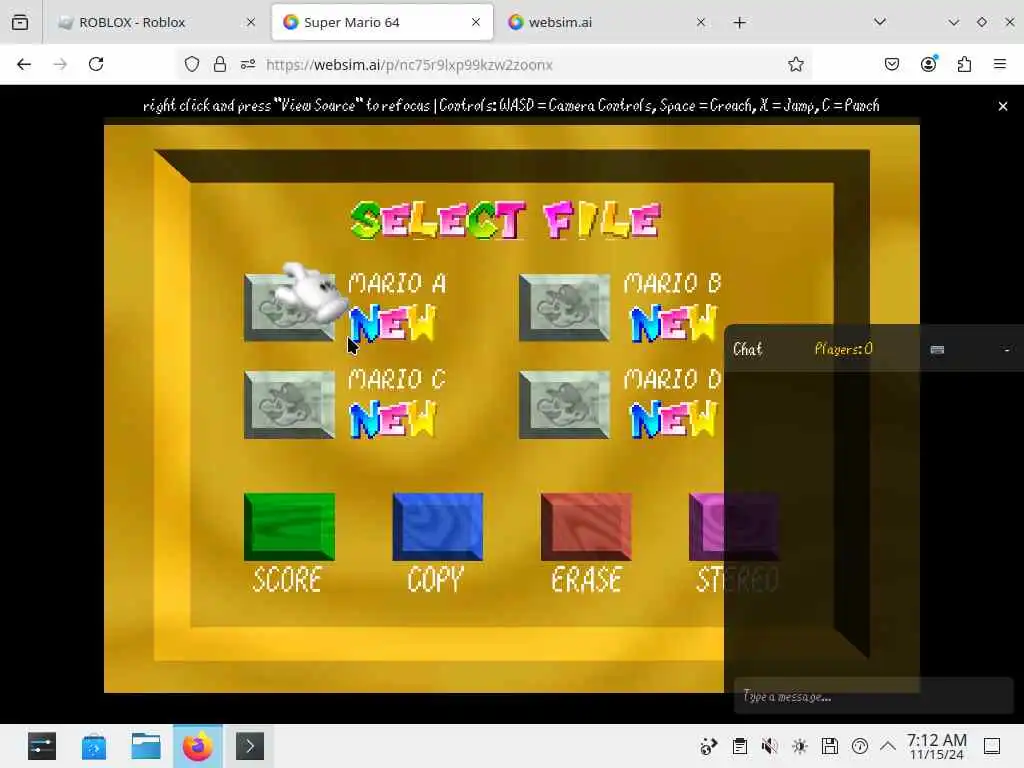1024x768 pixels.
Task: Show desktop from taskbar corner
Action: click(x=992, y=746)
